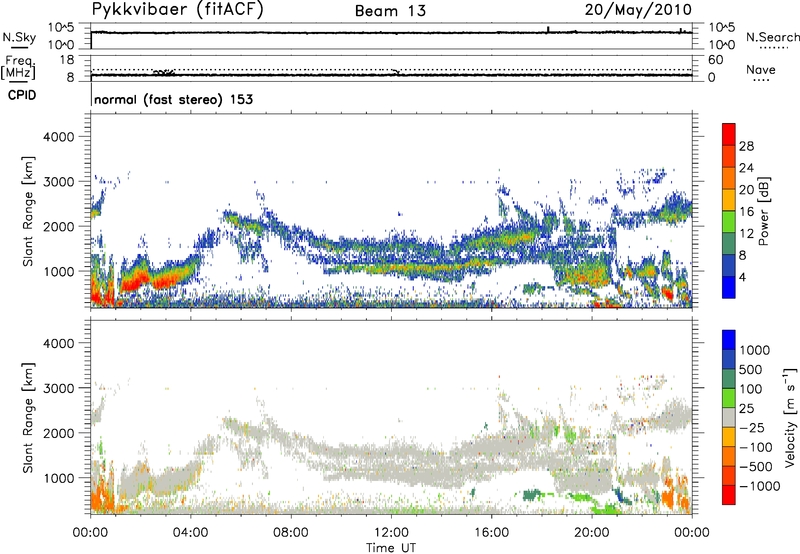Pick the yellow Power segment between 16 and 20
800x554 pixels.
click(729, 200)
